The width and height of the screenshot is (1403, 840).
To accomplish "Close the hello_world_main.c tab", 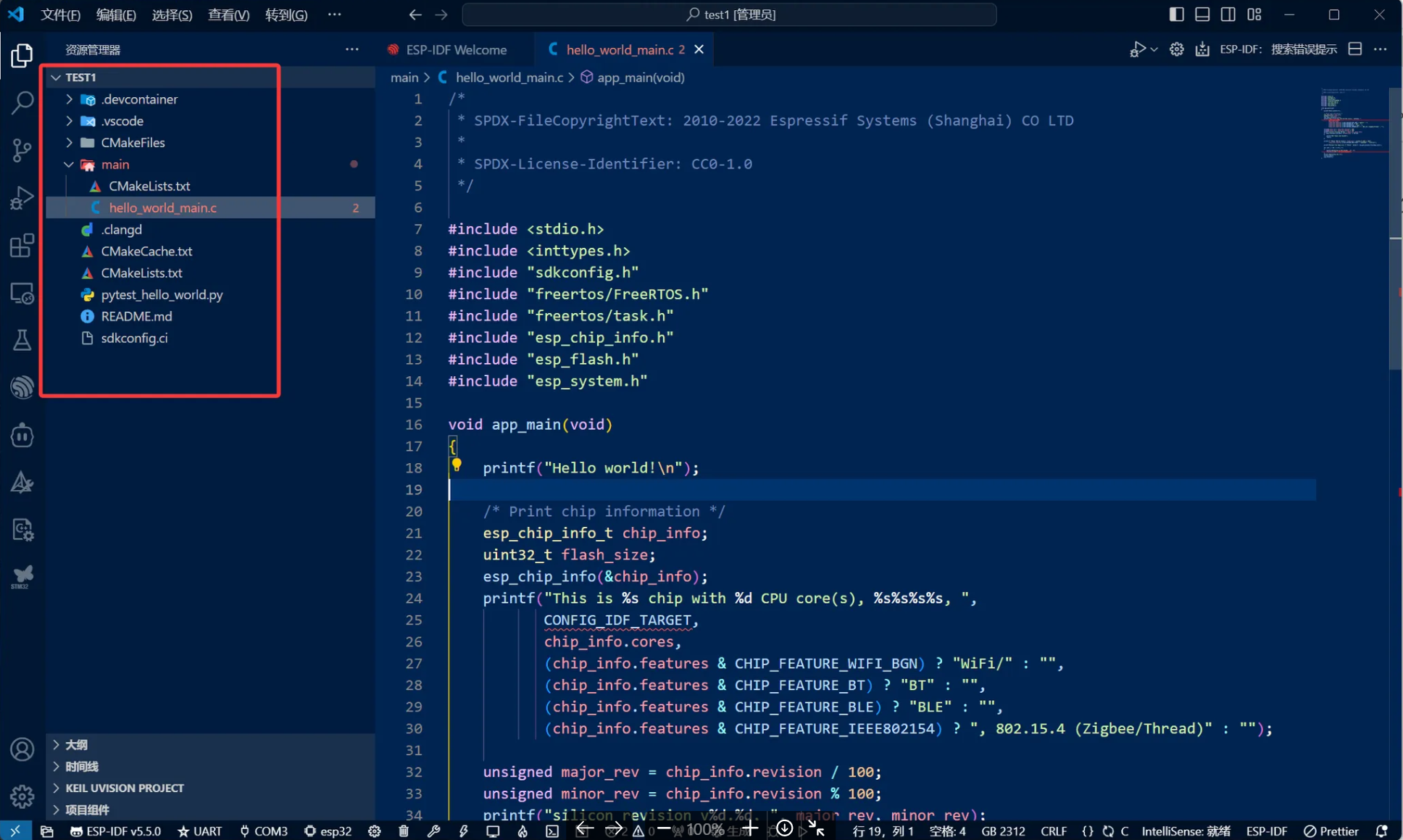I will (x=699, y=49).
